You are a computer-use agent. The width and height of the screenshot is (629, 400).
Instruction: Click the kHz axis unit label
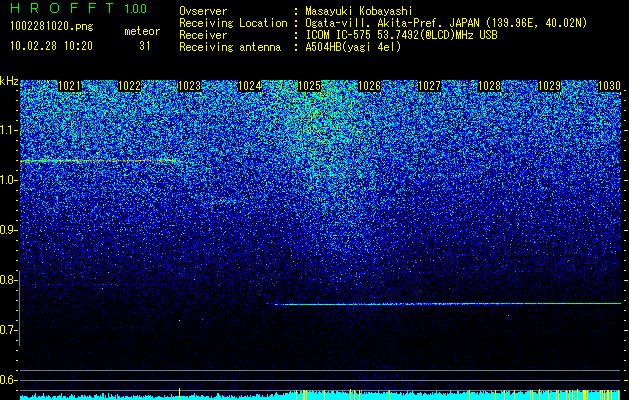[9, 81]
